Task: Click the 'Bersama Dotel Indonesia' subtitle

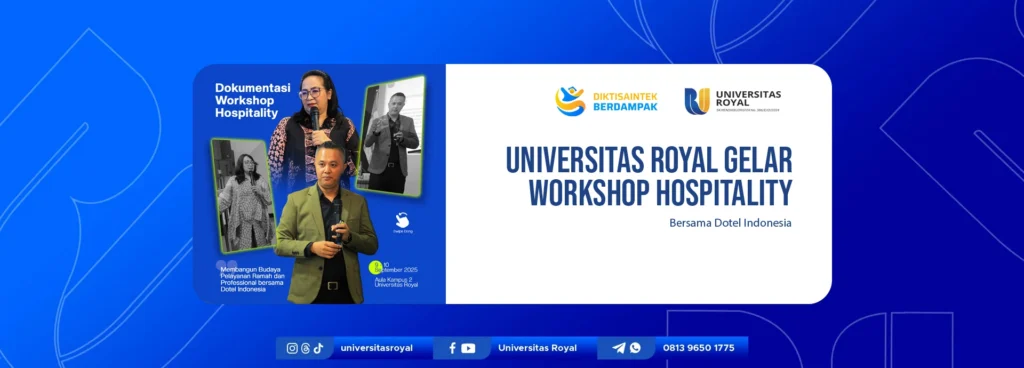Action: pos(730,223)
